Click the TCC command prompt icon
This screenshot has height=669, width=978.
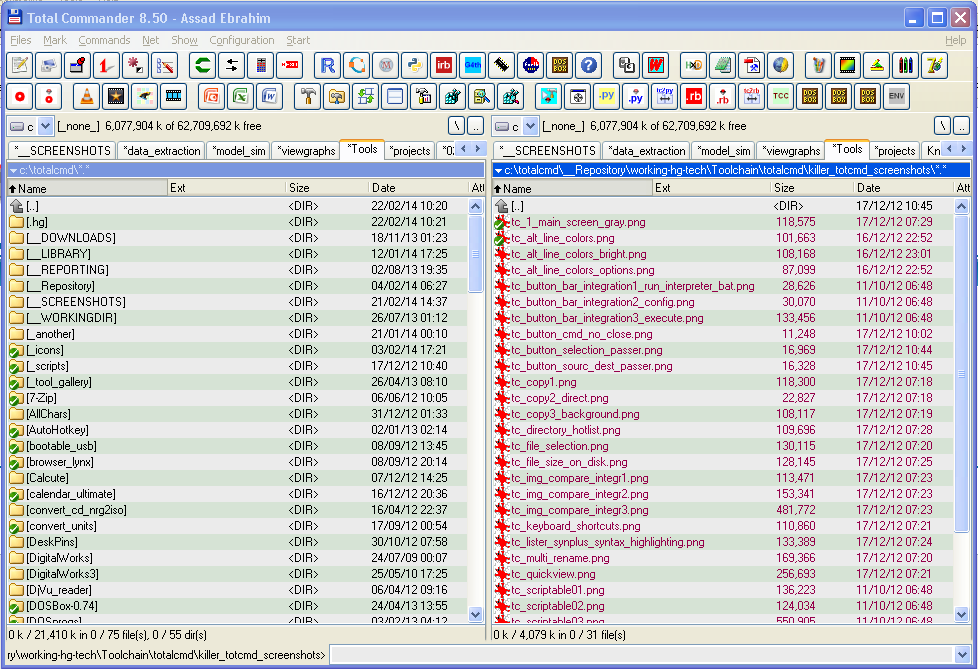[x=780, y=97]
